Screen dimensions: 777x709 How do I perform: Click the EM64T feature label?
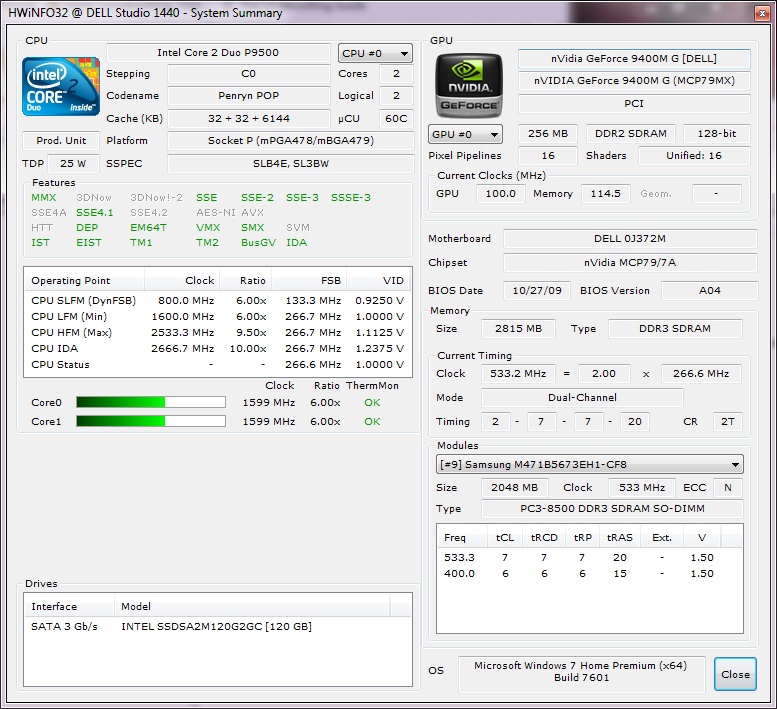(x=148, y=227)
